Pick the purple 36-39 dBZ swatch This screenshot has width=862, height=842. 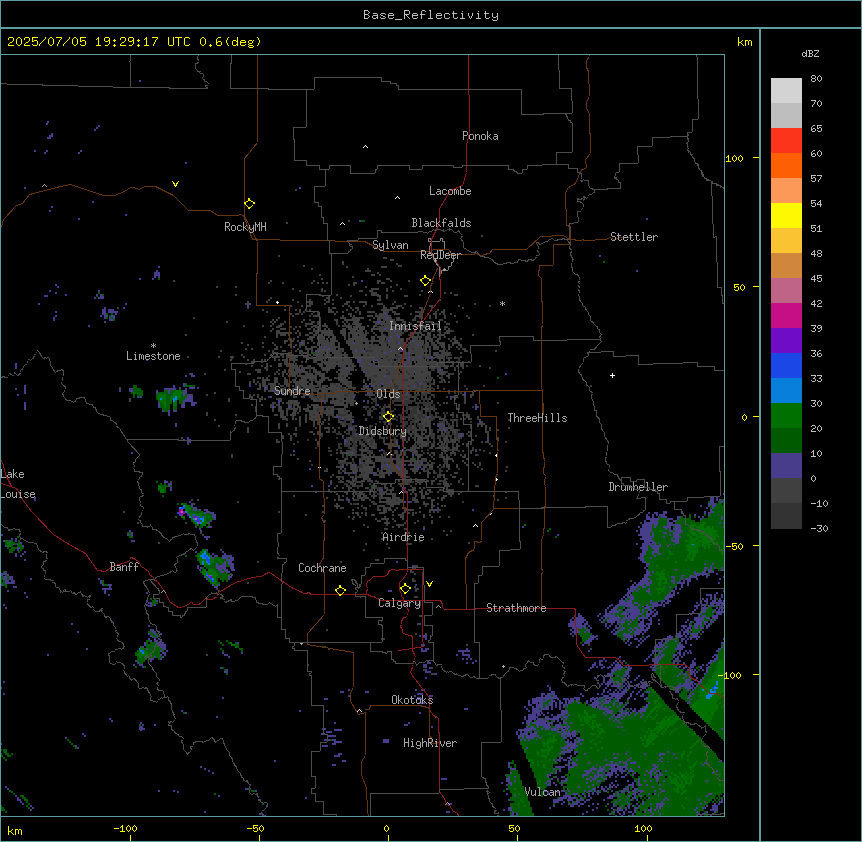pos(786,341)
